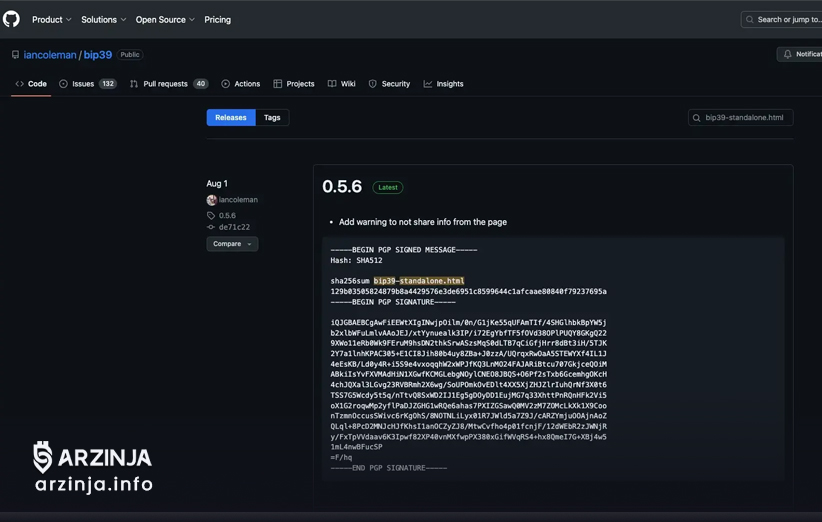
Task: Click 'Add warning to not share info' text
Action: click(x=423, y=222)
